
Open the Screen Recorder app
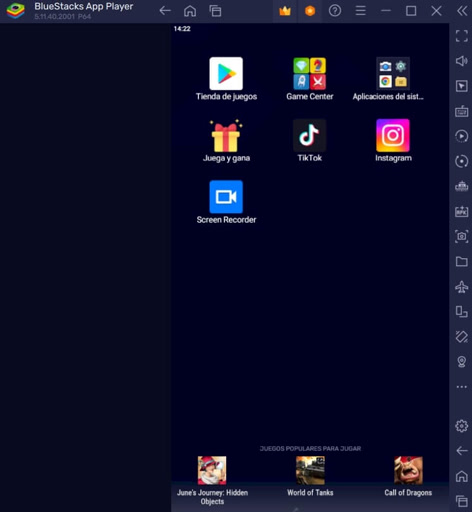[x=226, y=197]
